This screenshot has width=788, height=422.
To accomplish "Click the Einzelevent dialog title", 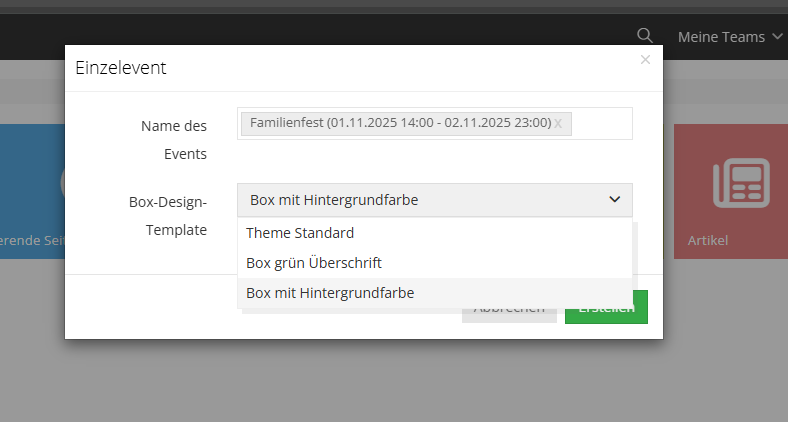I will click(x=121, y=68).
